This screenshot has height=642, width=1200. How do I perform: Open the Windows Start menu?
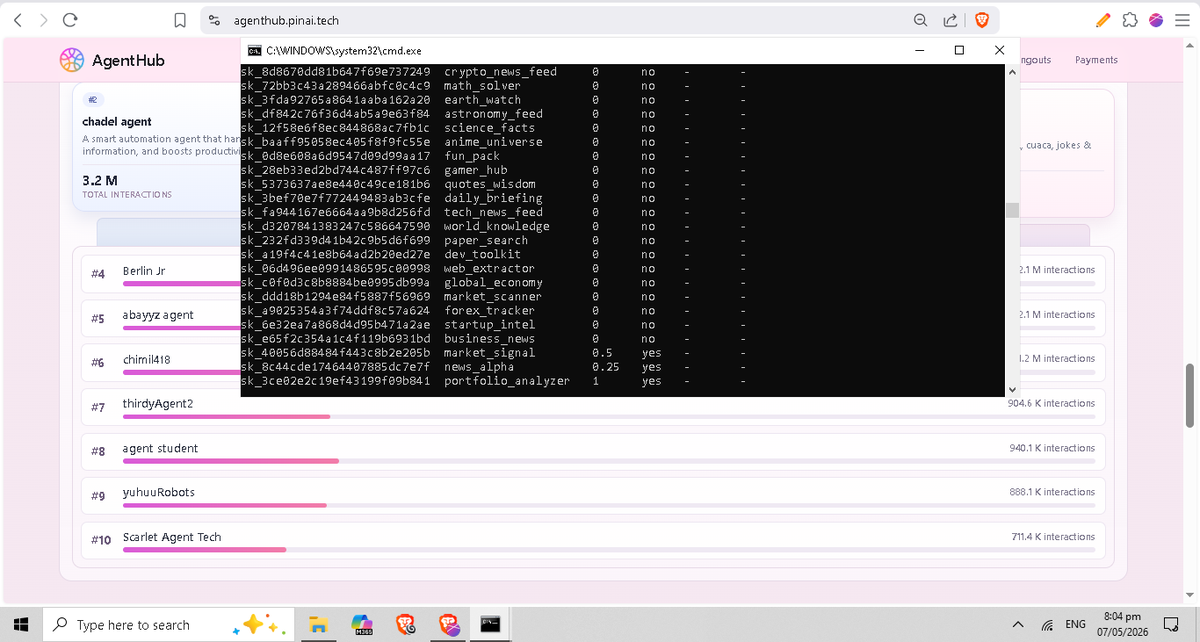[22, 624]
